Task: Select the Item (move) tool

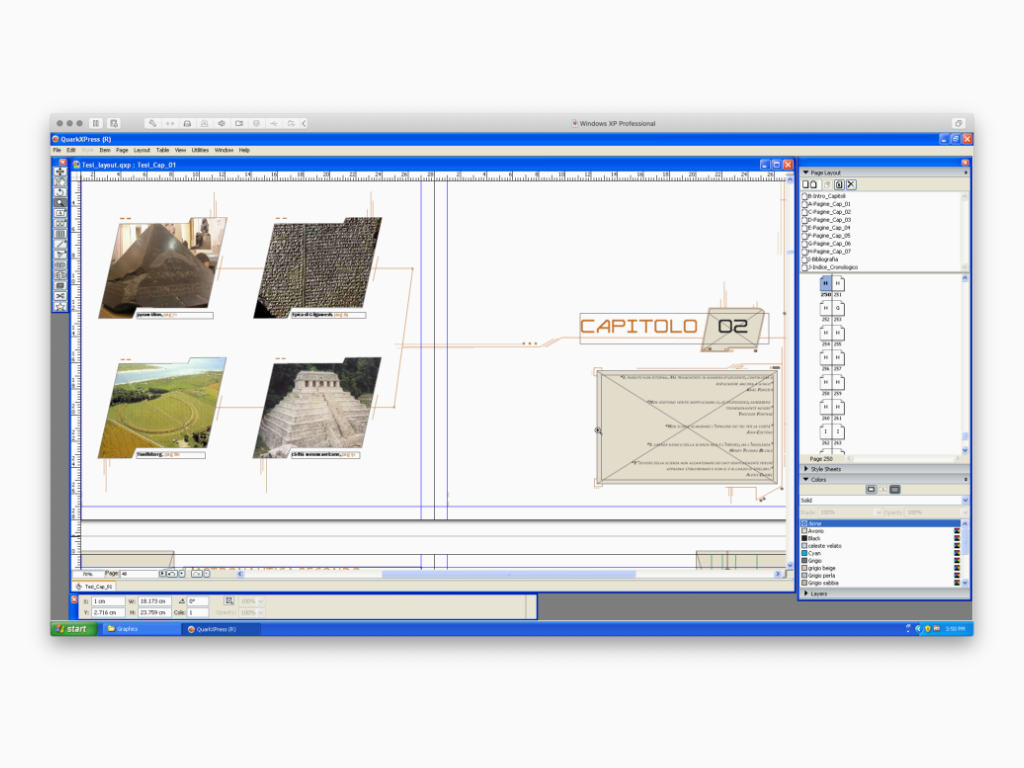Action: 60,172
